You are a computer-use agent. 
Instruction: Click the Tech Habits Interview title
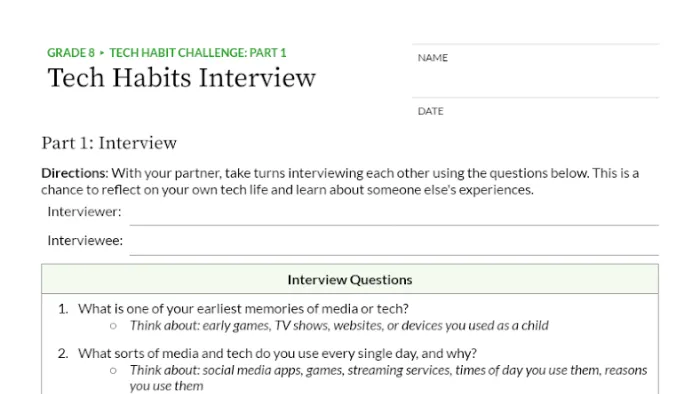tap(182, 78)
